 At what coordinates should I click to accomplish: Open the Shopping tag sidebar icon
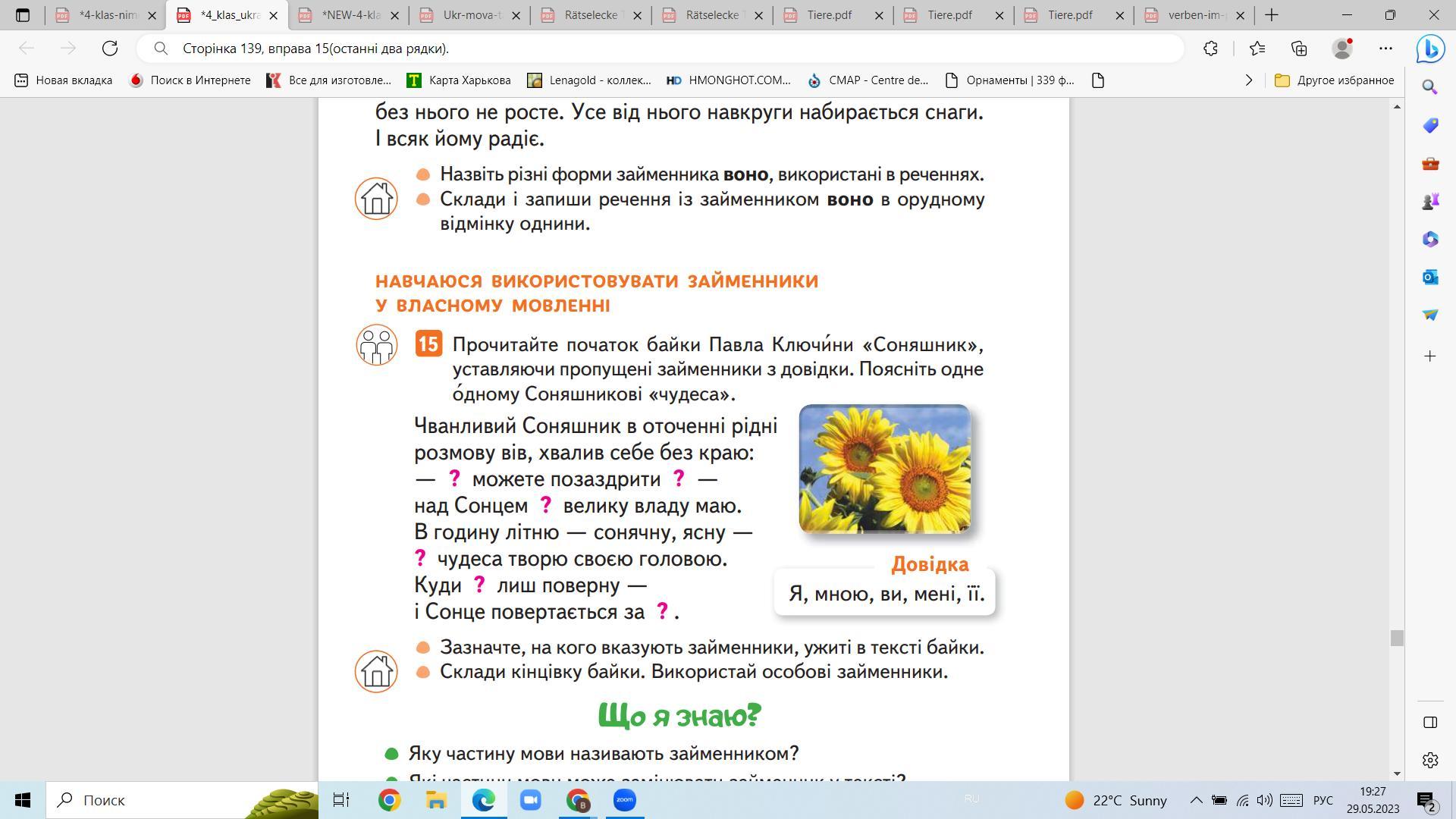tap(1430, 125)
